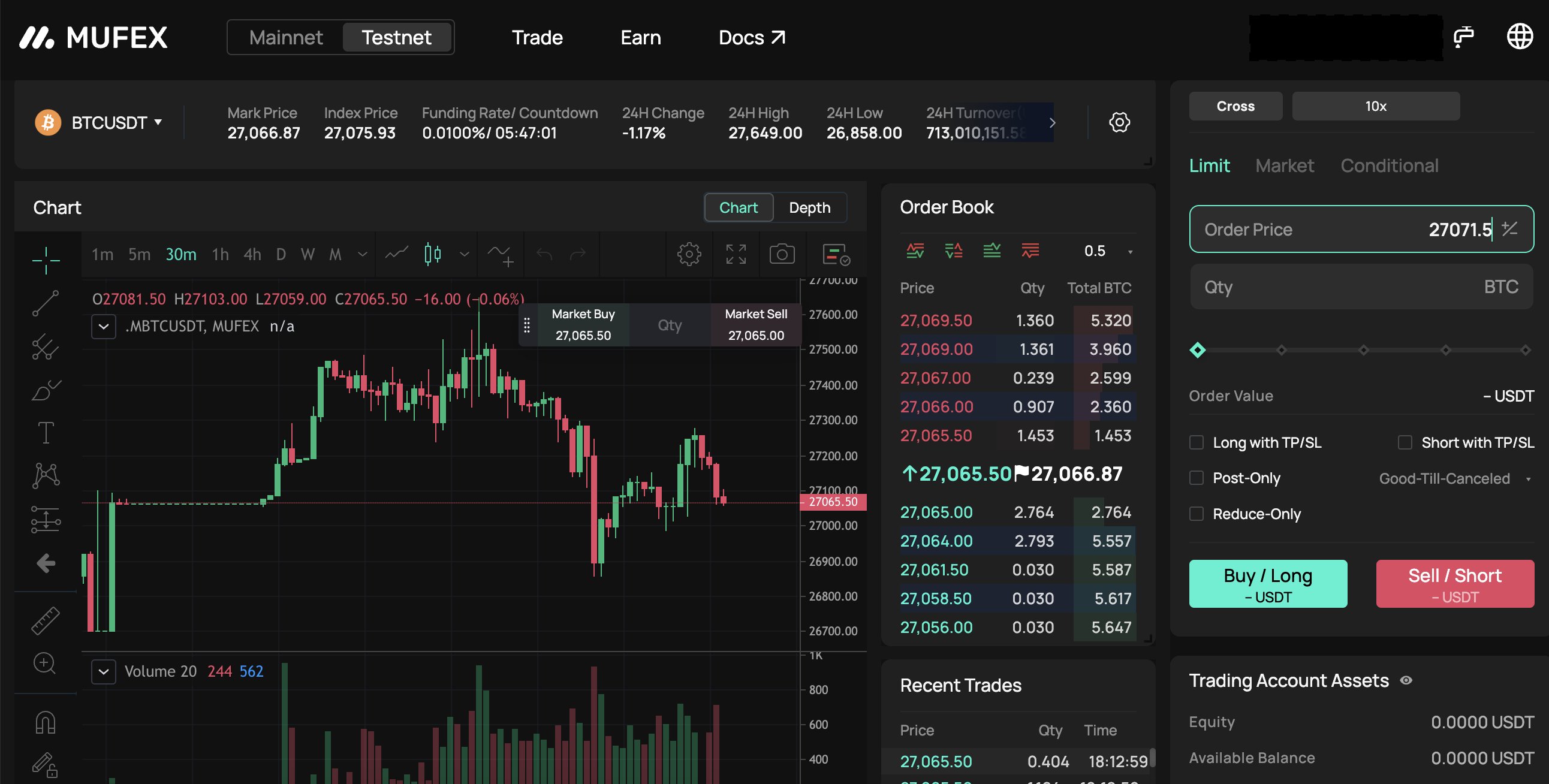The image size is (1549, 784).
Task: Open the 10x leverage selector
Action: (1375, 107)
